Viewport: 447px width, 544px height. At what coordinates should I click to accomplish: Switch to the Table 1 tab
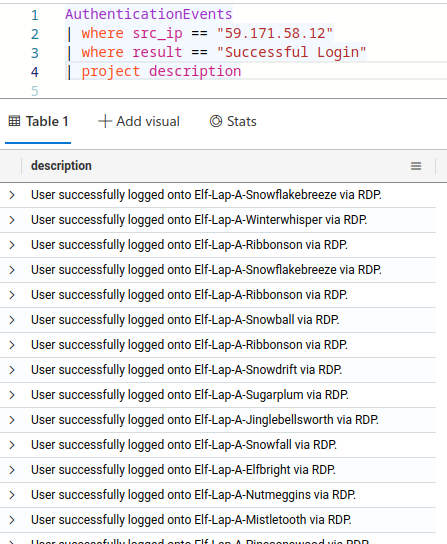(38, 121)
